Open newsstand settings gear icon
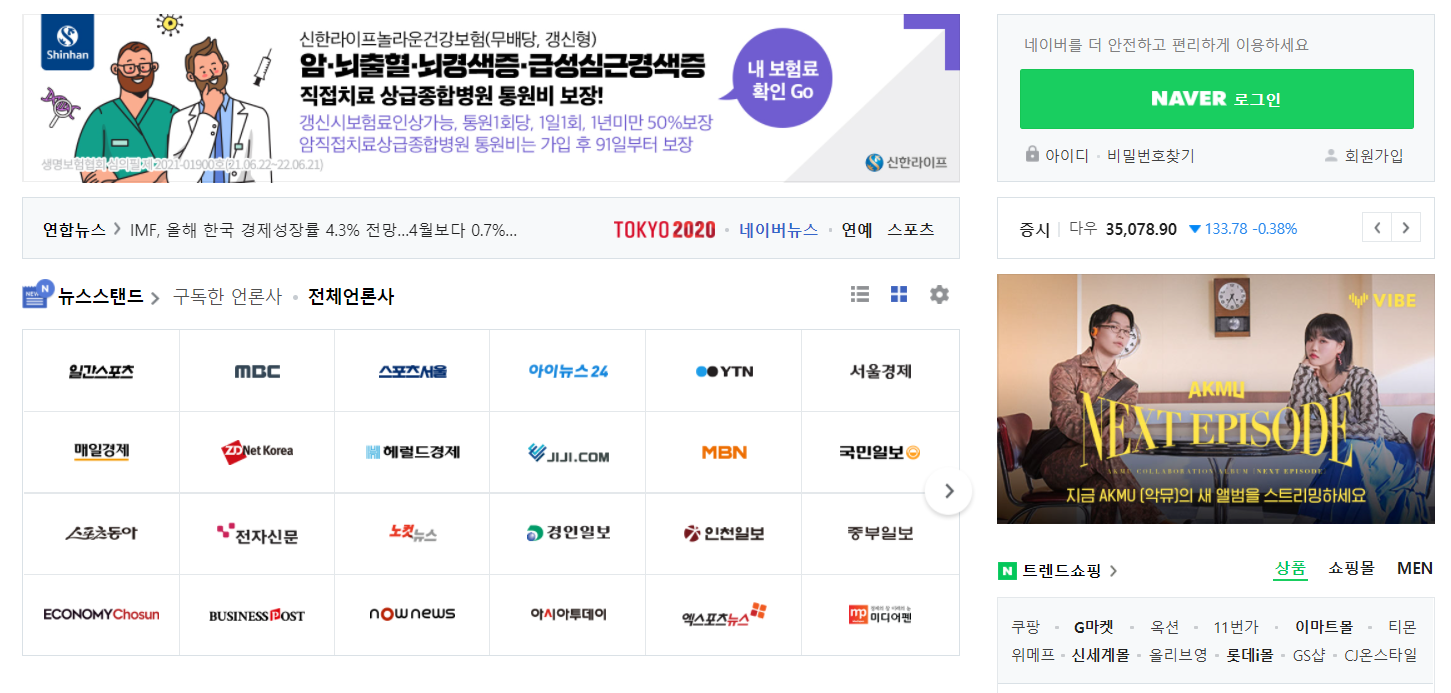The image size is (1451, 693). (939, 294)
